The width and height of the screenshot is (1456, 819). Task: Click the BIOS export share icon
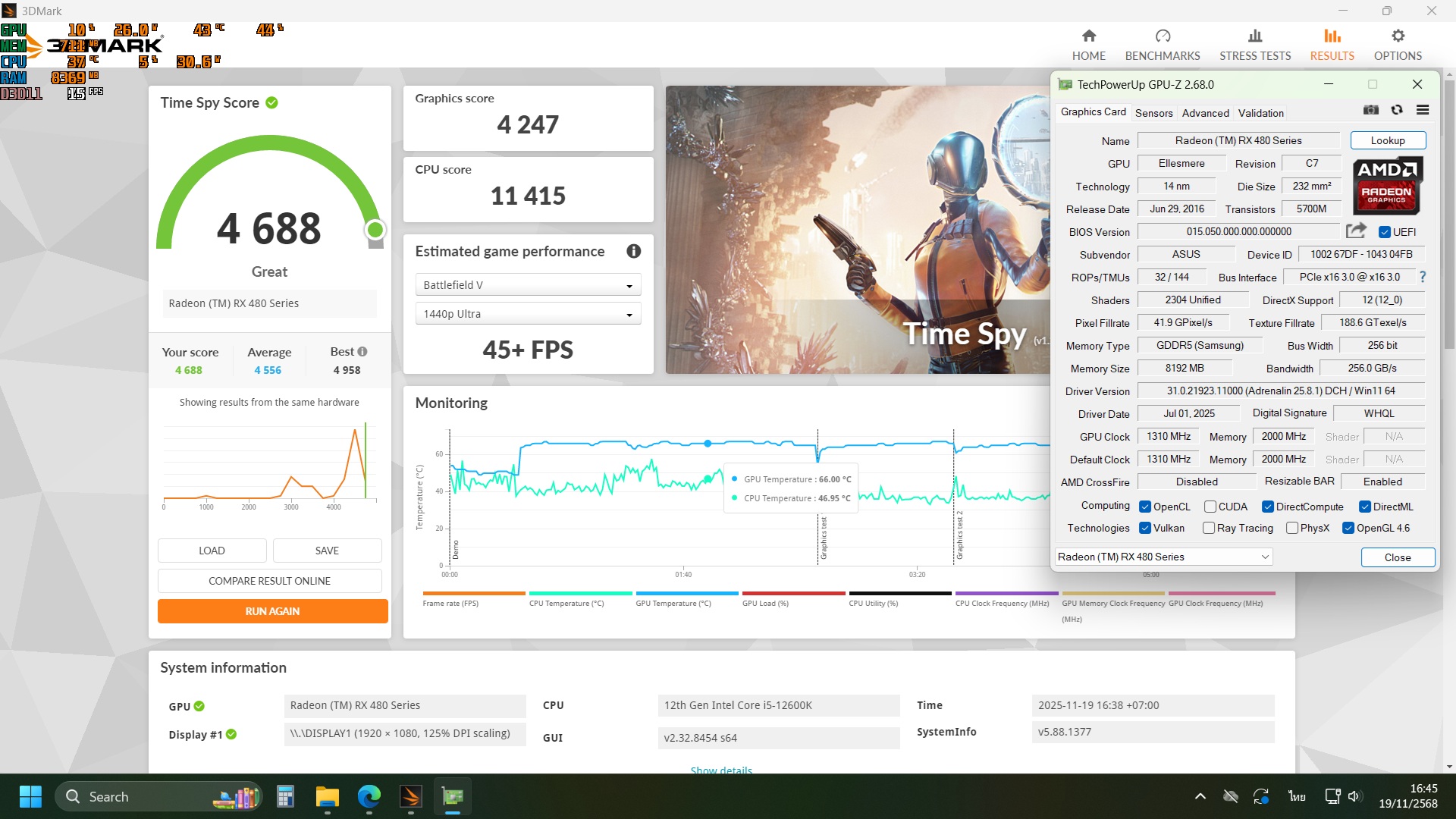tap(1356, 231)
